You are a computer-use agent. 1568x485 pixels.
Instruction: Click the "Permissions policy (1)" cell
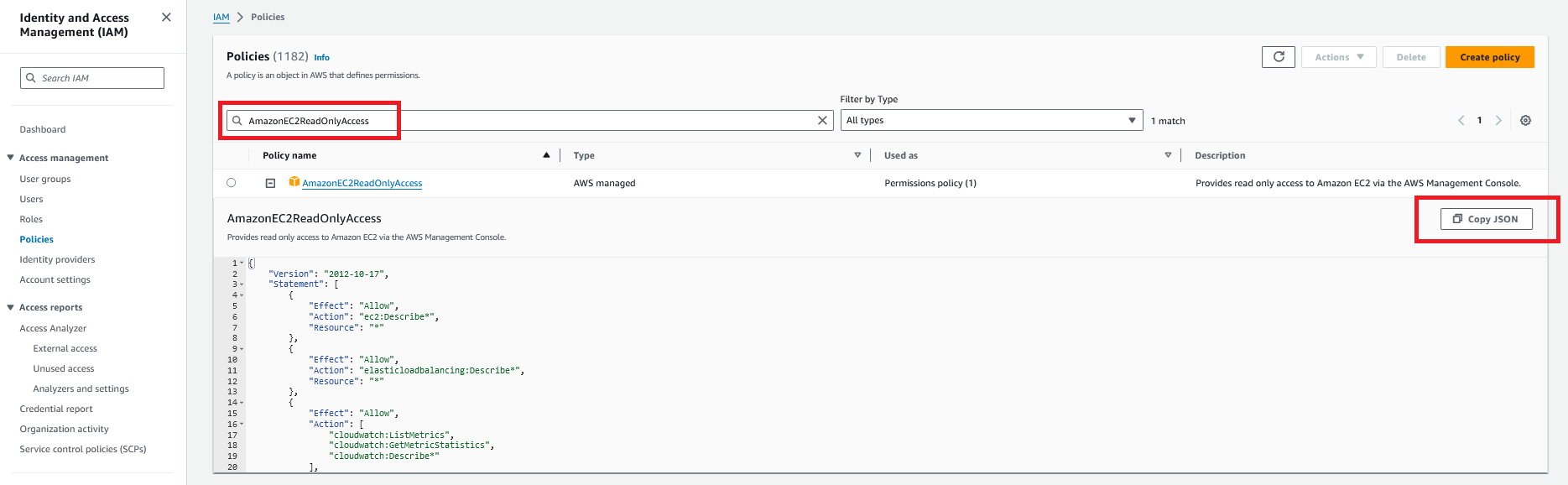[x=930, y=183]
